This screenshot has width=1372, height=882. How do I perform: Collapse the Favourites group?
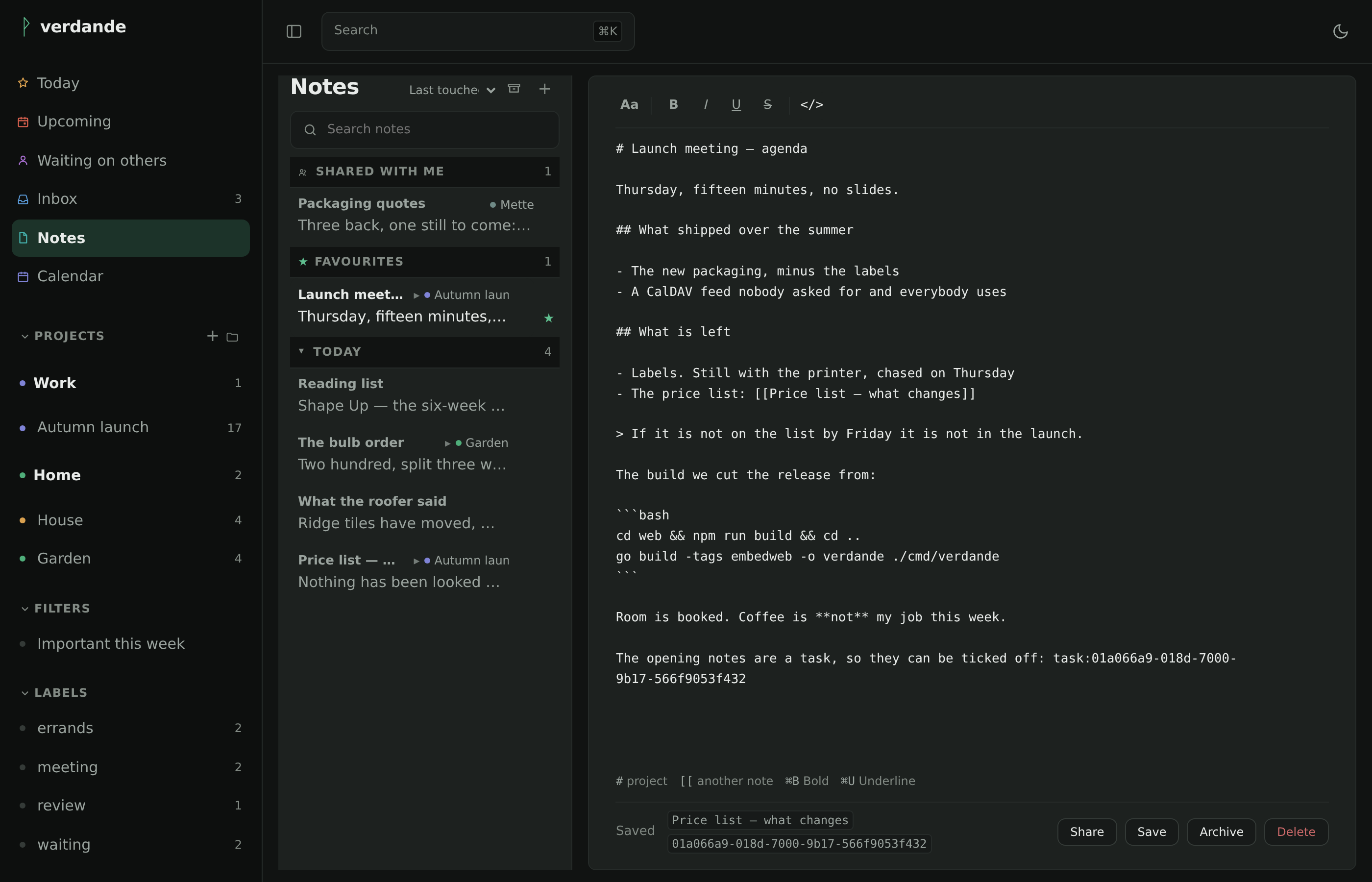(424, 262)
